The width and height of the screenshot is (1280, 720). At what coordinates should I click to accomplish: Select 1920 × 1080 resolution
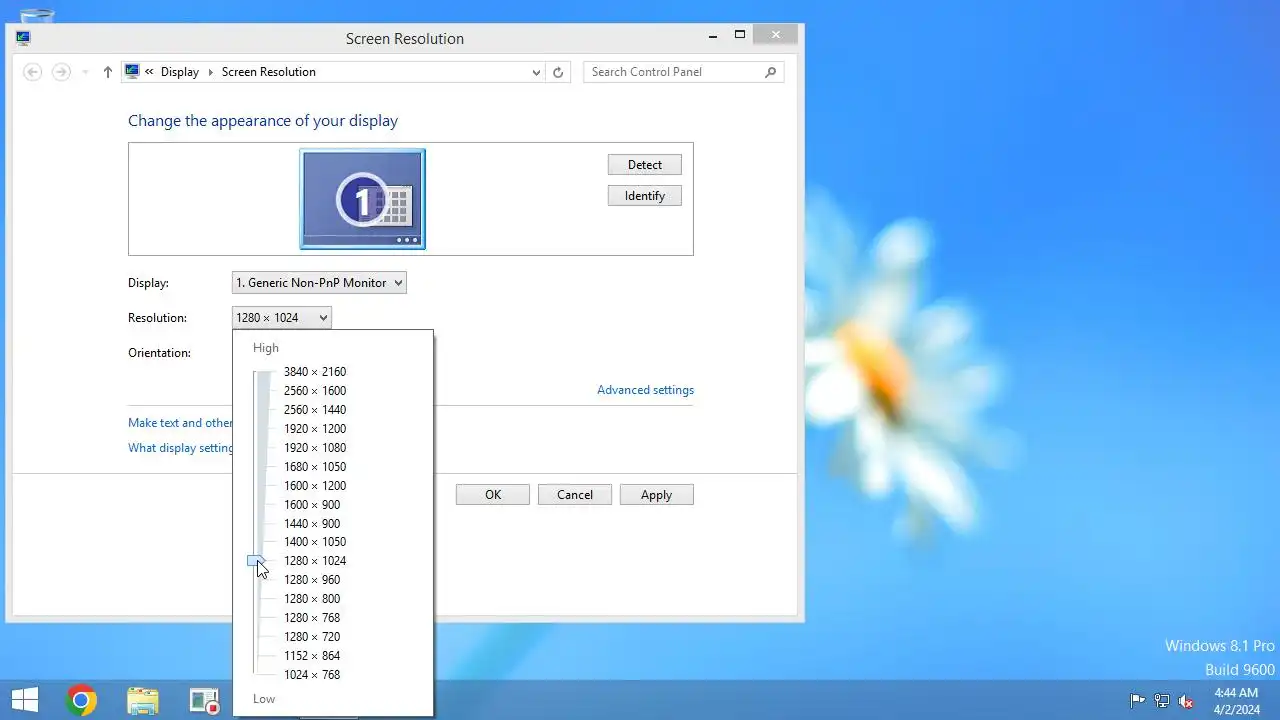pos(315,448)
